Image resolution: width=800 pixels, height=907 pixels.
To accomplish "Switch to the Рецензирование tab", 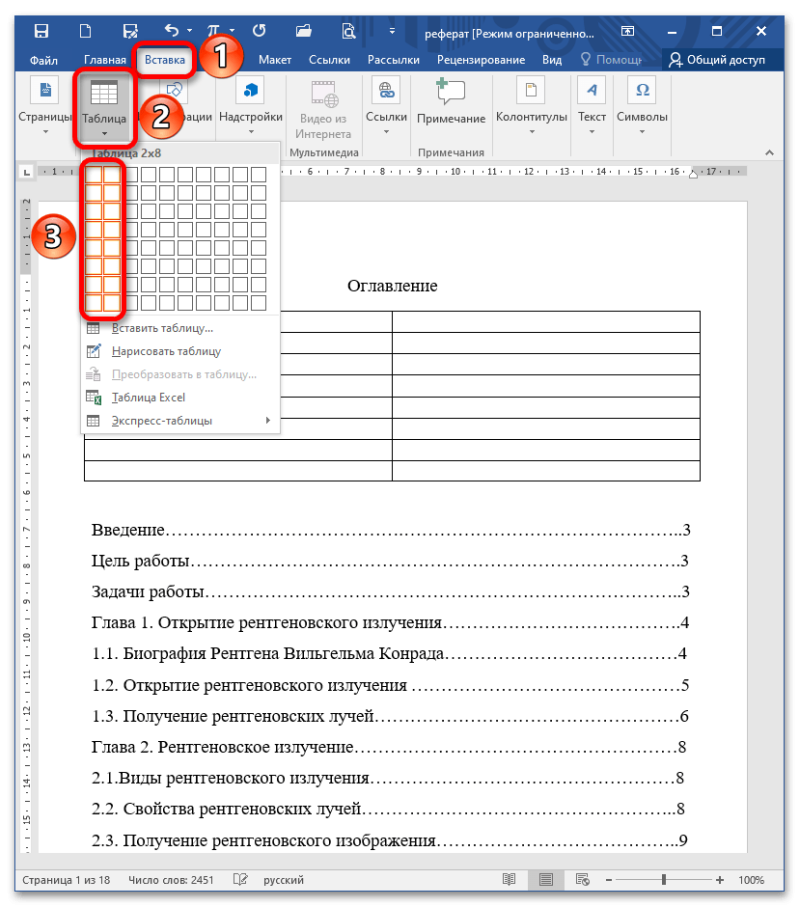I will pos(481,60).
